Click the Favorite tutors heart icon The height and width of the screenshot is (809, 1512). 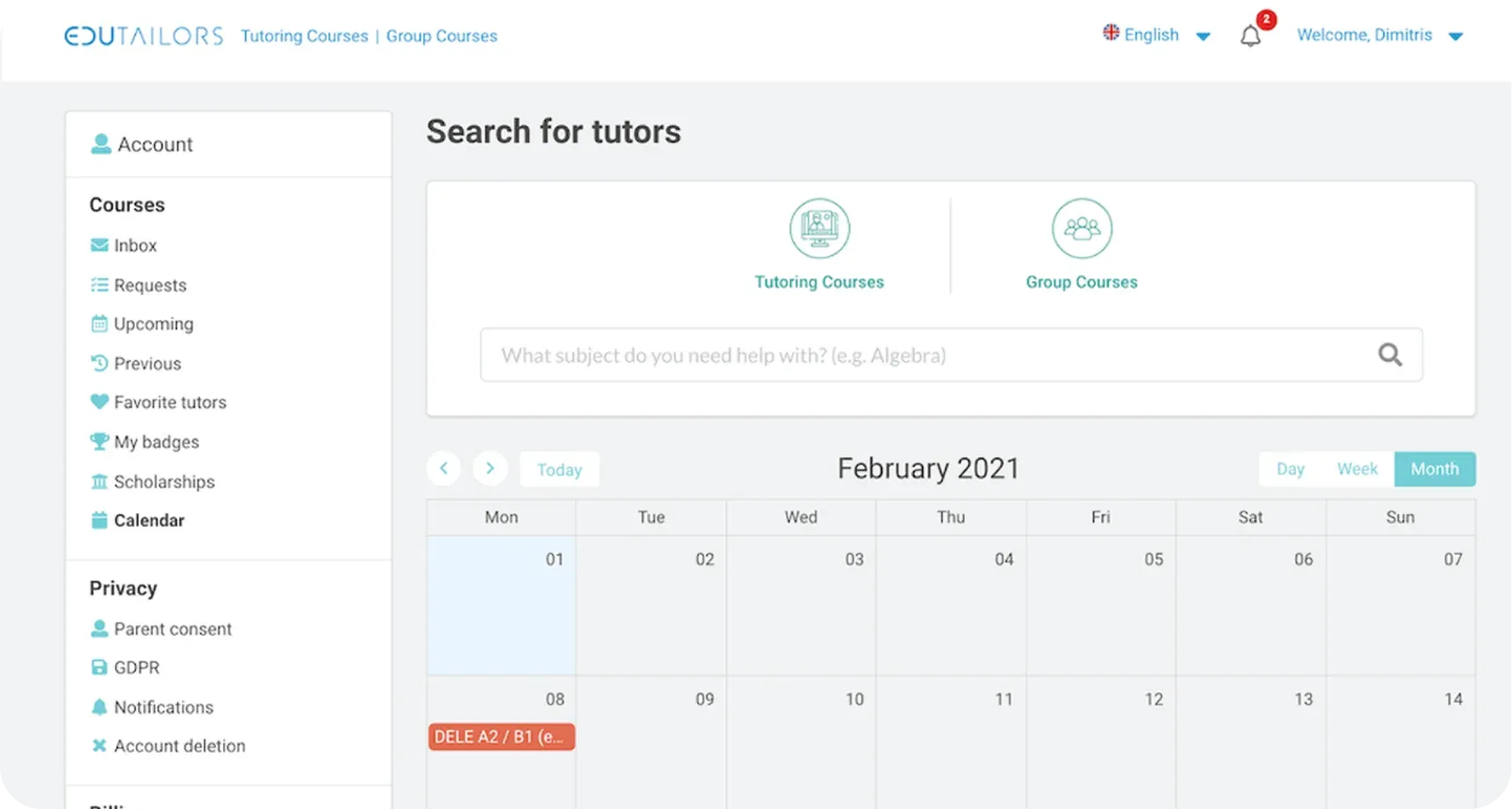[x=99, y=402]
